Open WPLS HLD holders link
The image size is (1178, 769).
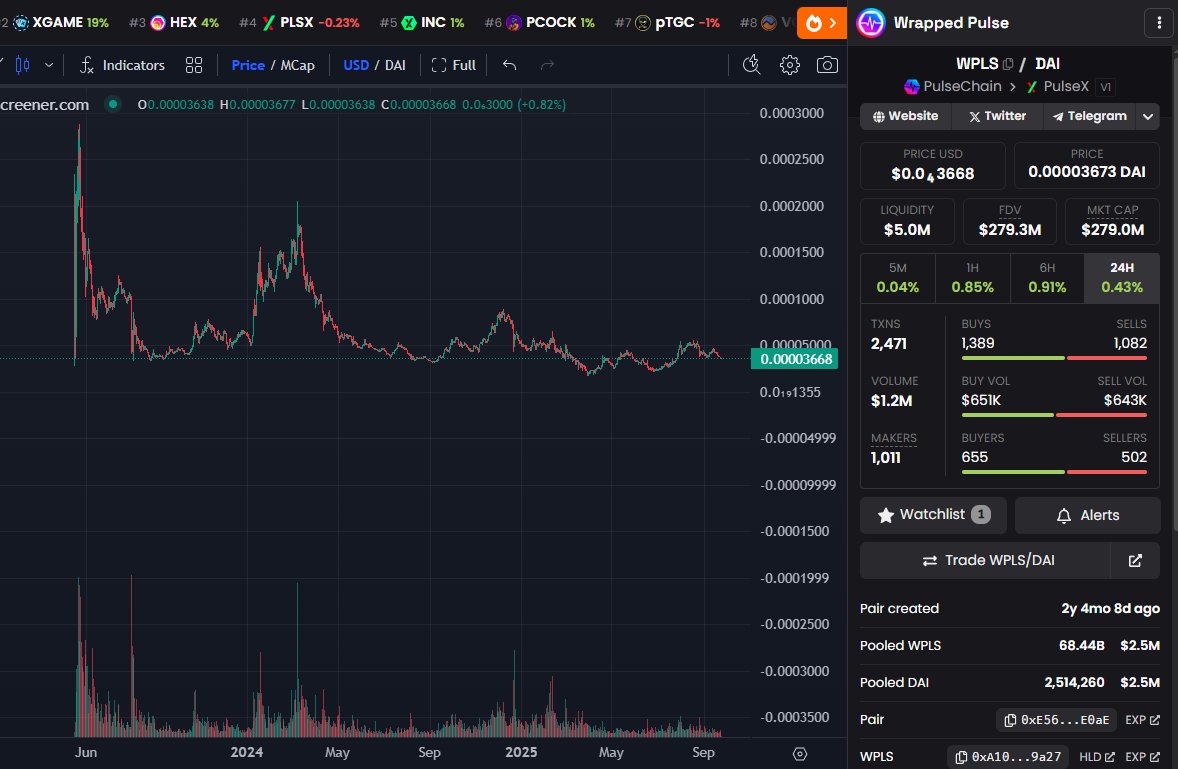(x=1097, y=757)
